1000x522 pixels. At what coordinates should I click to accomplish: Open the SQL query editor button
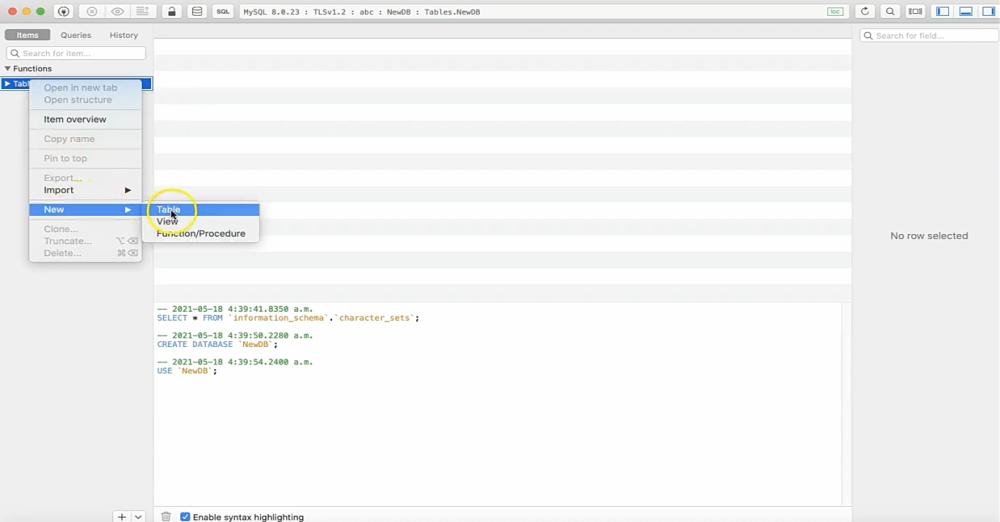[x=223, y=11]
